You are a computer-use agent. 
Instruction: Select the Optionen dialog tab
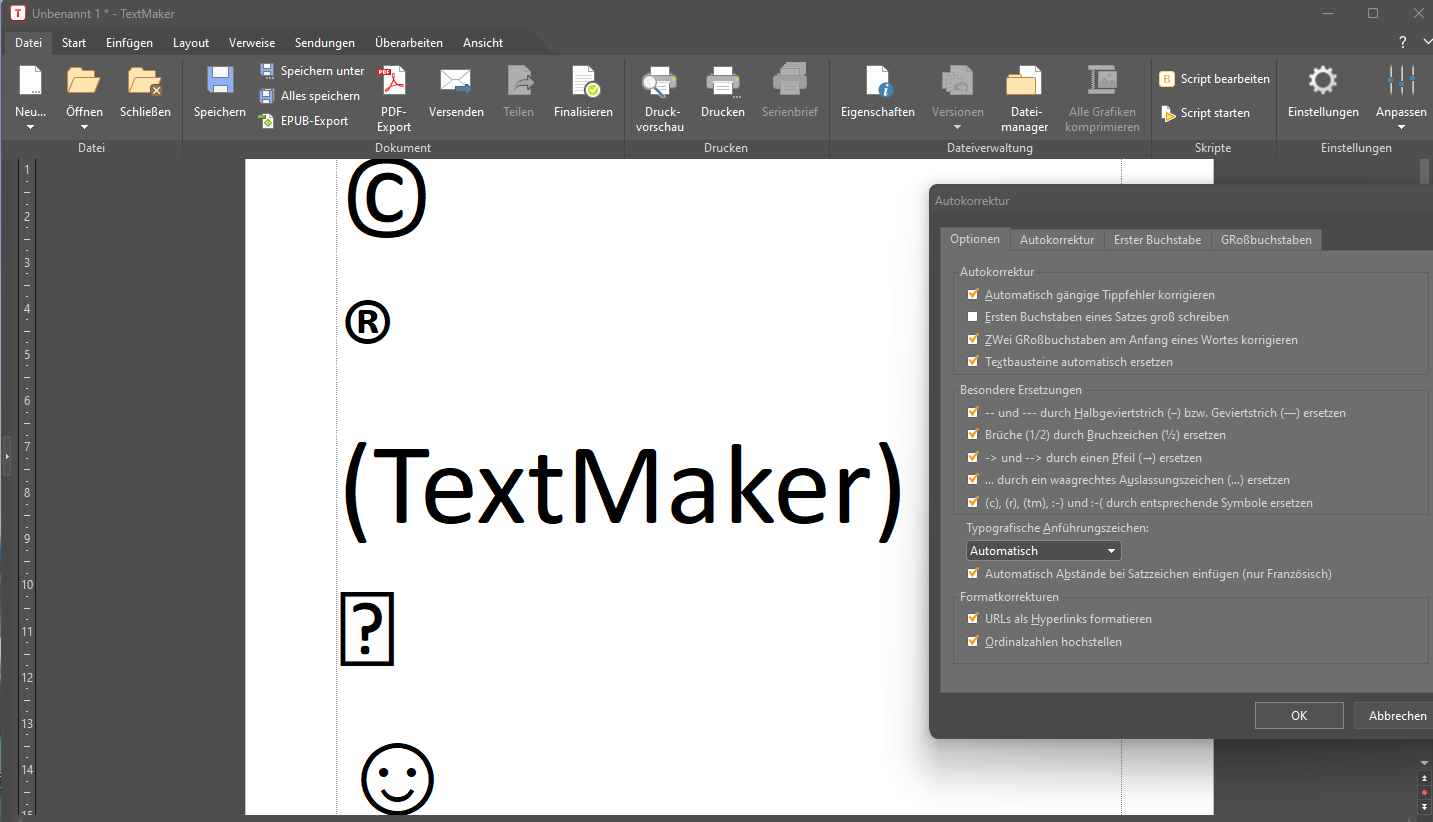click(975, 239)
